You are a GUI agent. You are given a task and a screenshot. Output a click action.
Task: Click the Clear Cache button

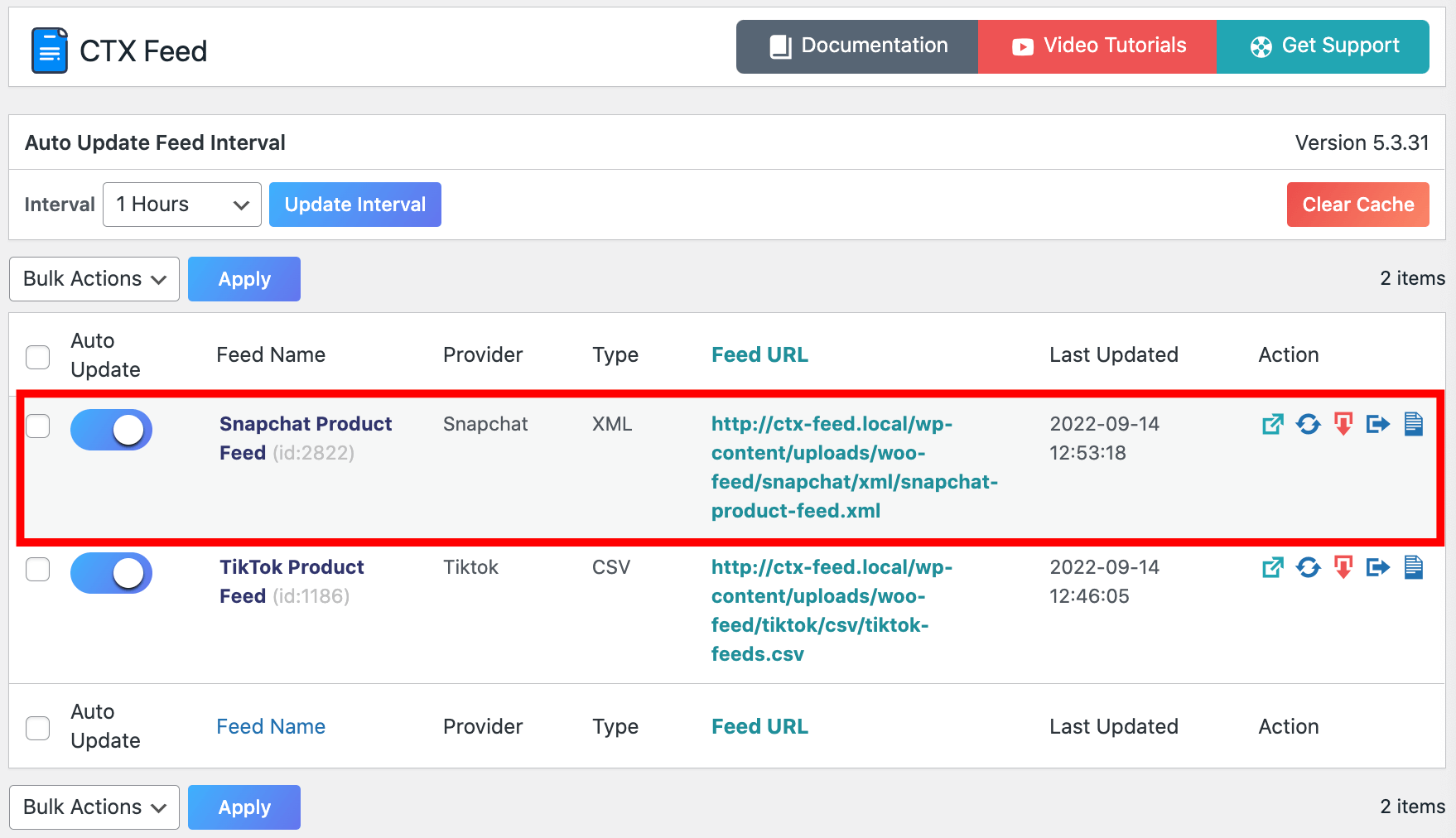click(x=1357, y=204)
